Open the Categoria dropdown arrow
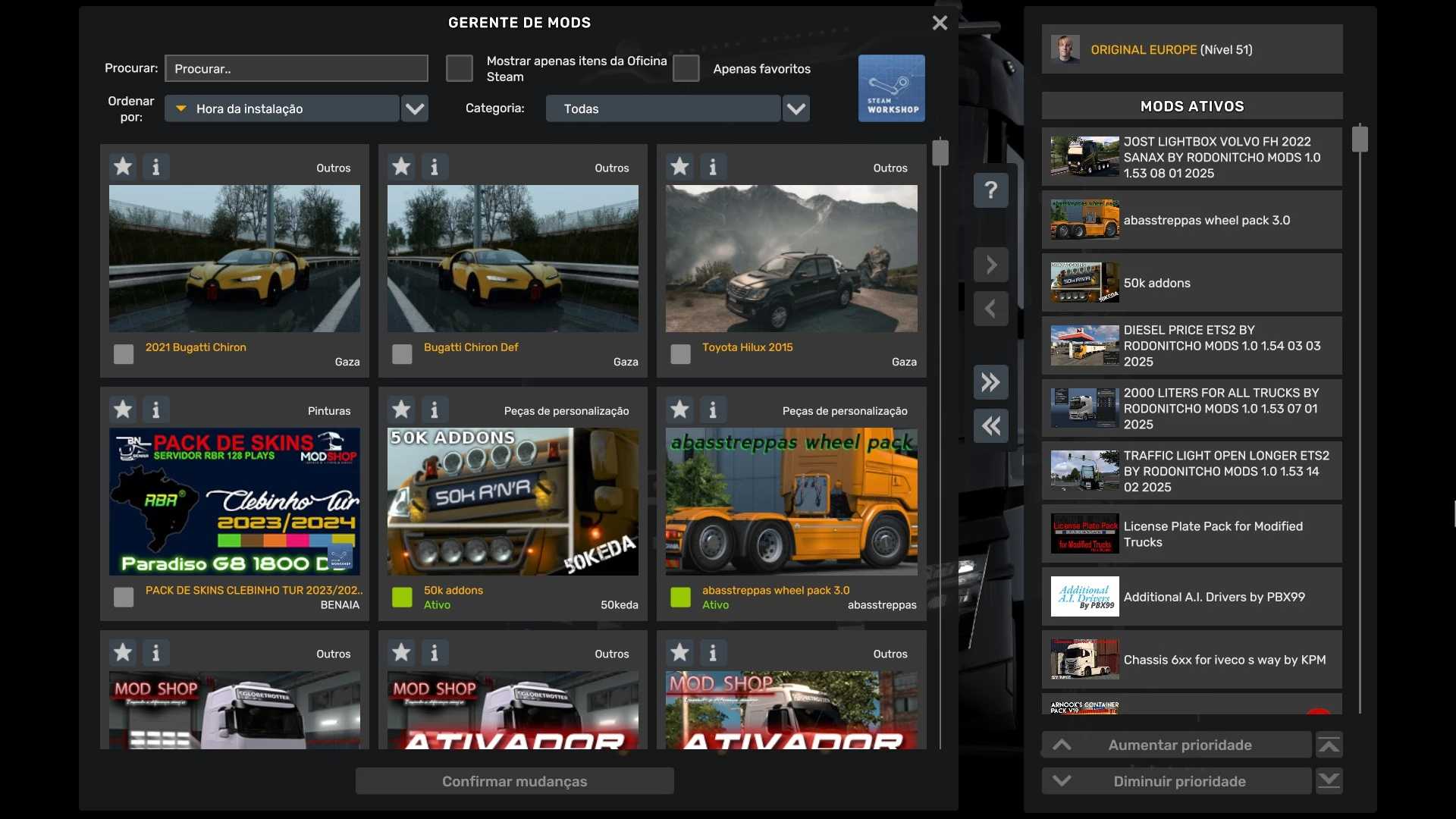Image resolution: width=1456 pixels, height=819 pixels. pyautogui.click(x=795, y=108)
